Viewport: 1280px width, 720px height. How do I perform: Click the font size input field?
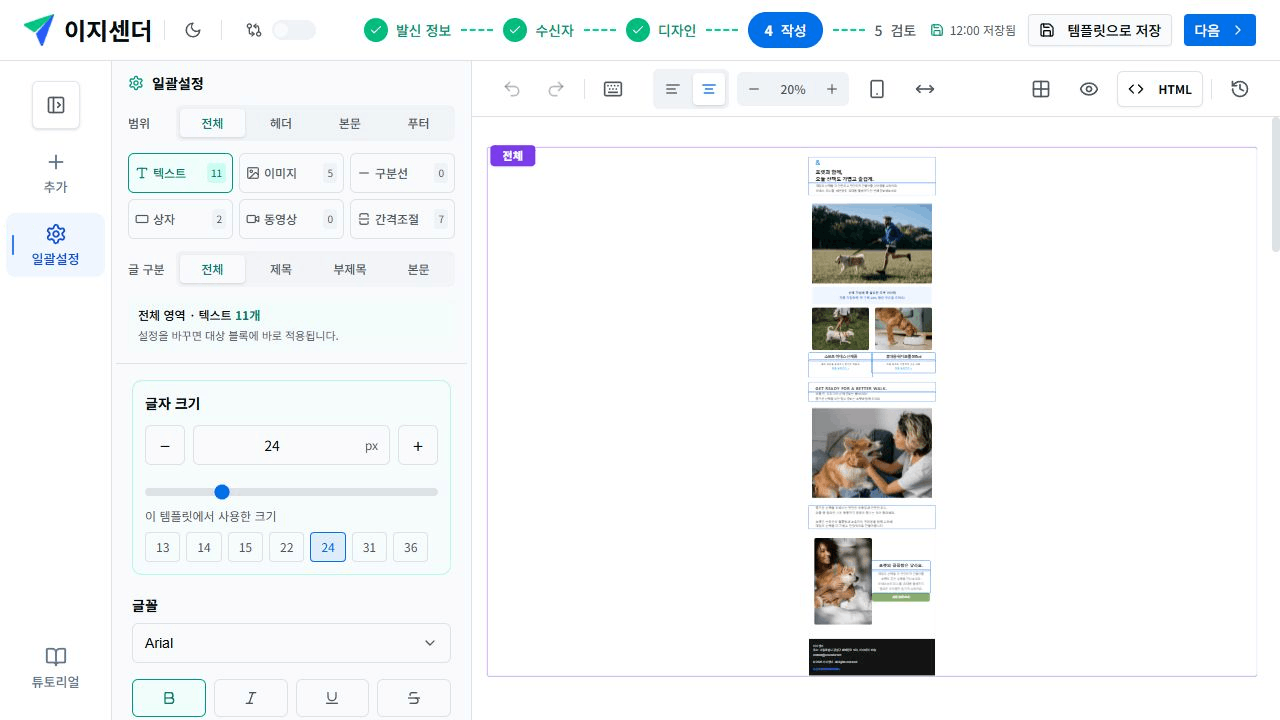291,446
